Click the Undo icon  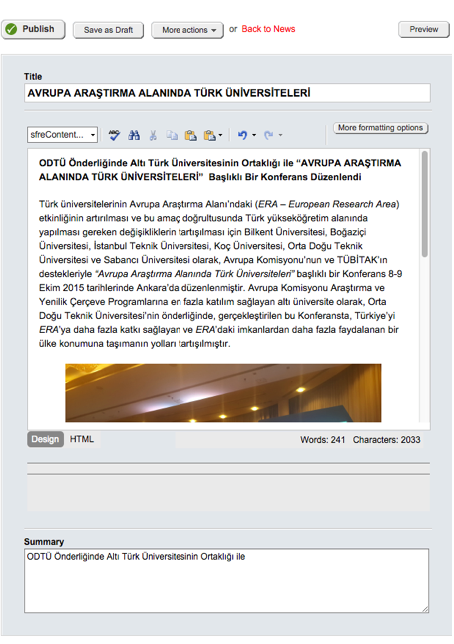[242, 135]
